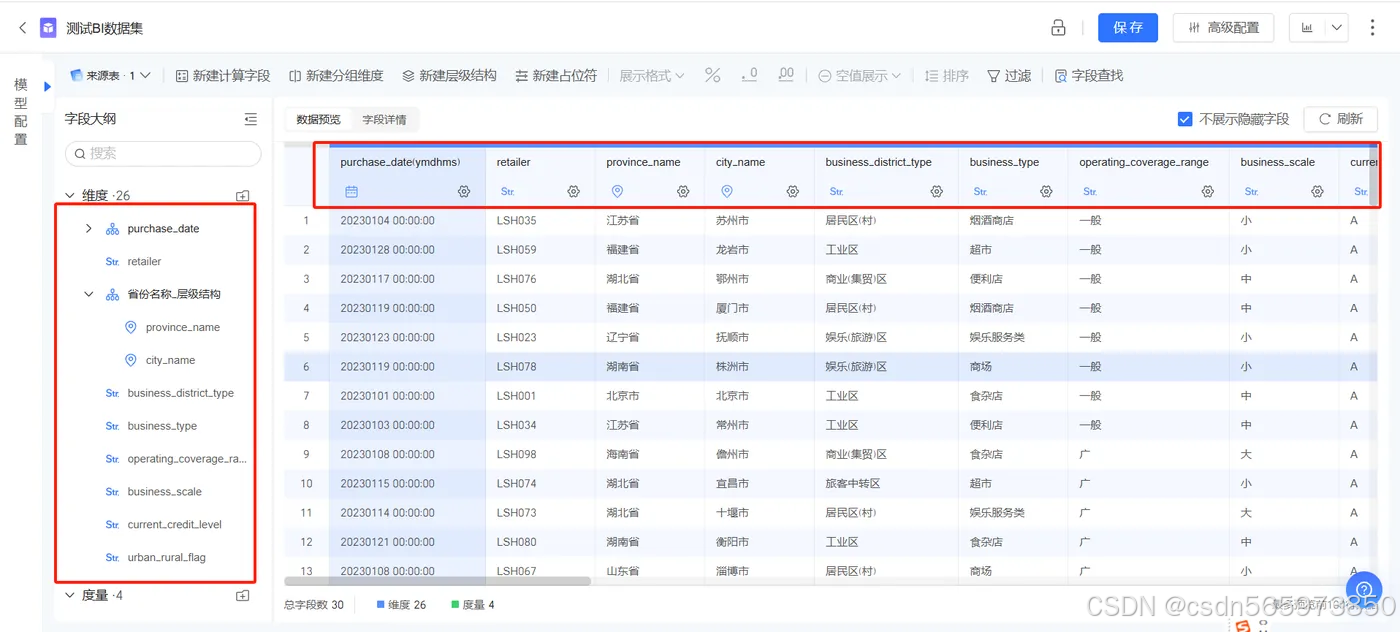The width and height of the screenshot is (1400, 632).
Task: Open the 来源表 dropdown
Action: 110,76
